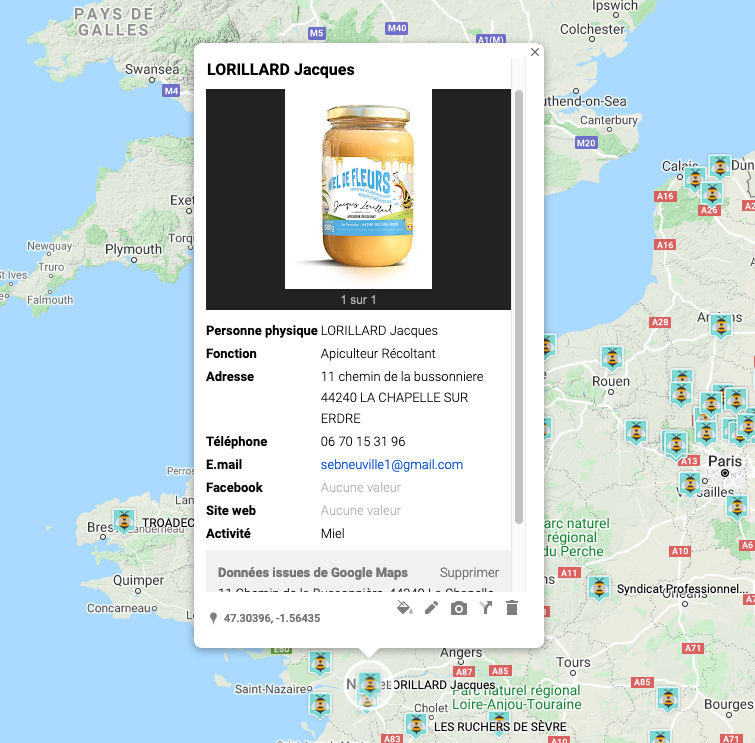This screenshot has width=755, height=743.
Task: Click the Plymouth label on the map
Action: (133, 249)
